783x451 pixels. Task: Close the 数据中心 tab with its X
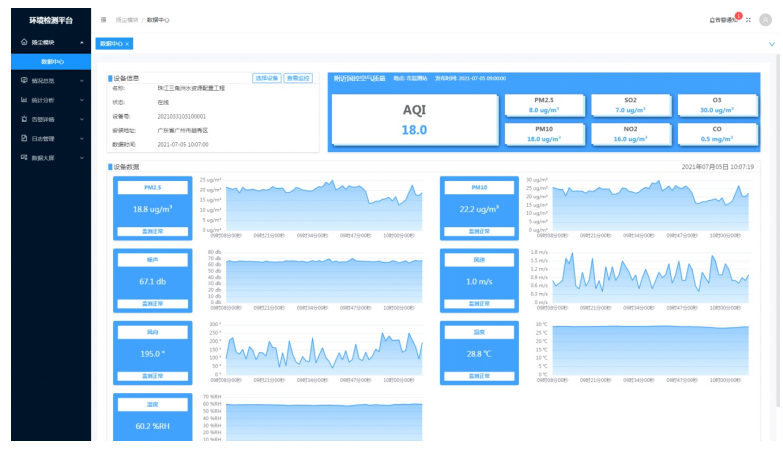tap(127, 44)
